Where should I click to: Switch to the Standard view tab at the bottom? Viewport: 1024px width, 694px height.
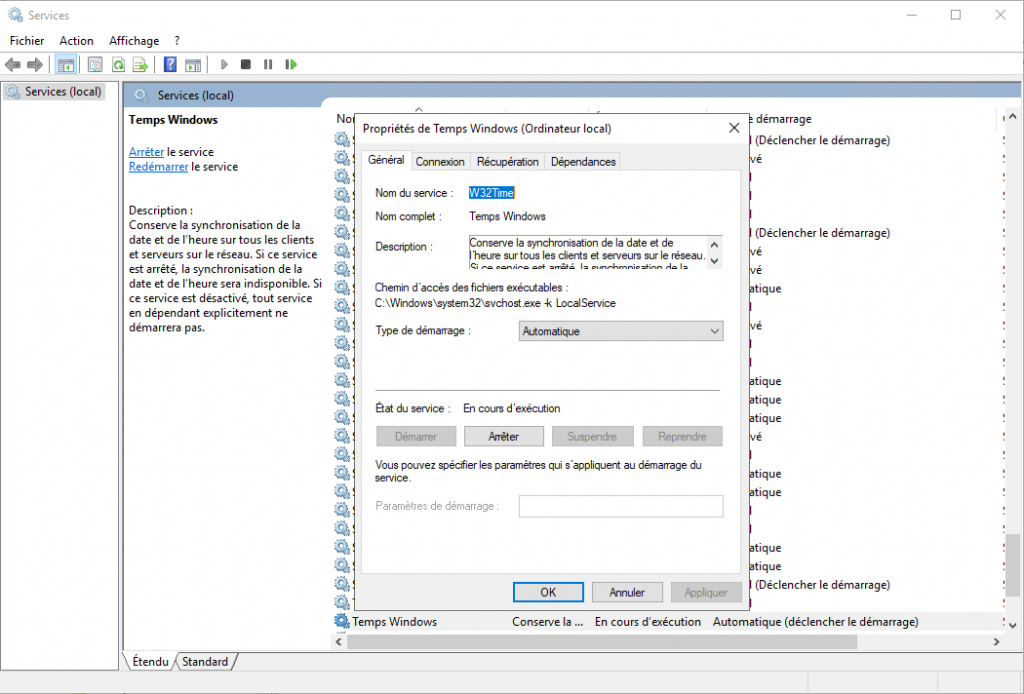click(x=205, y=662)
